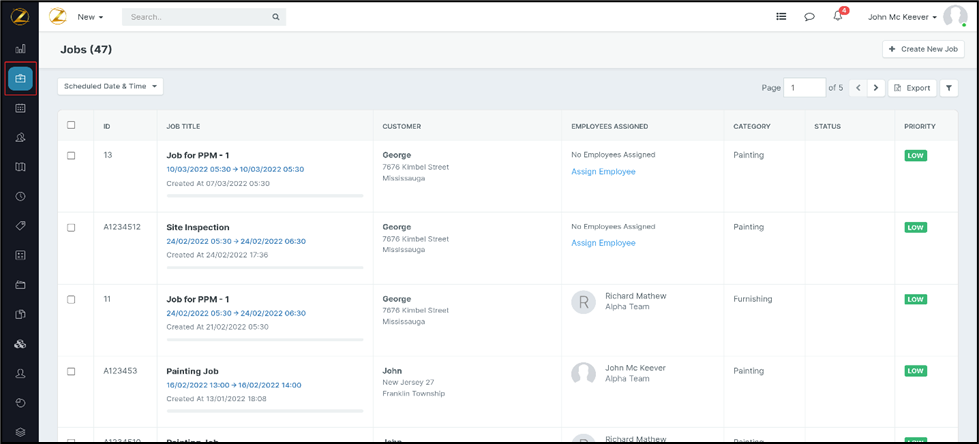Click Assign Employee link for job 13
The height and width of the screenshot is (444, 979).
603,172
